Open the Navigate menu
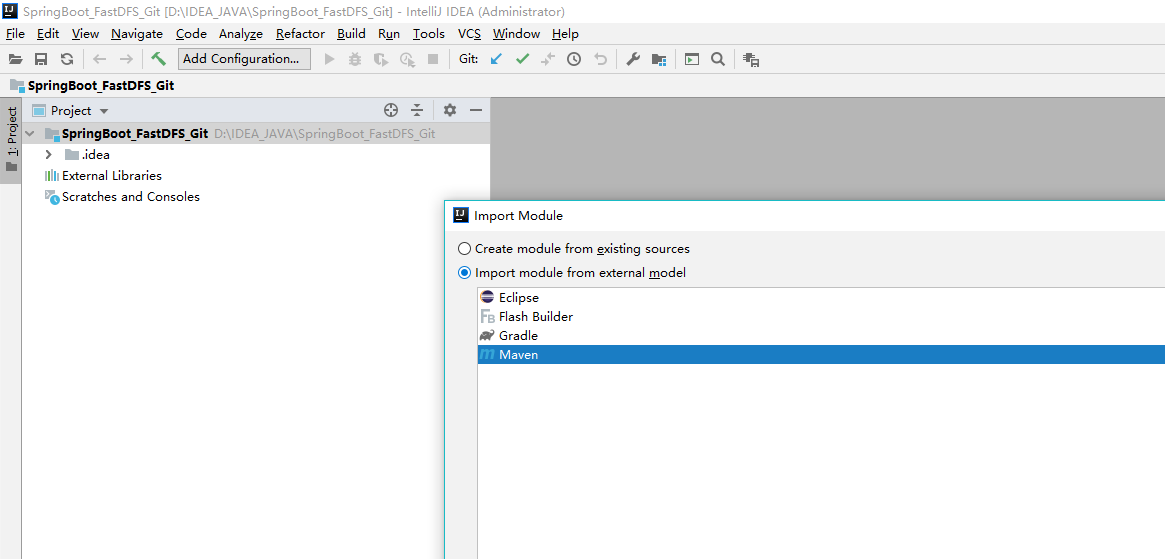 (137, 34)
